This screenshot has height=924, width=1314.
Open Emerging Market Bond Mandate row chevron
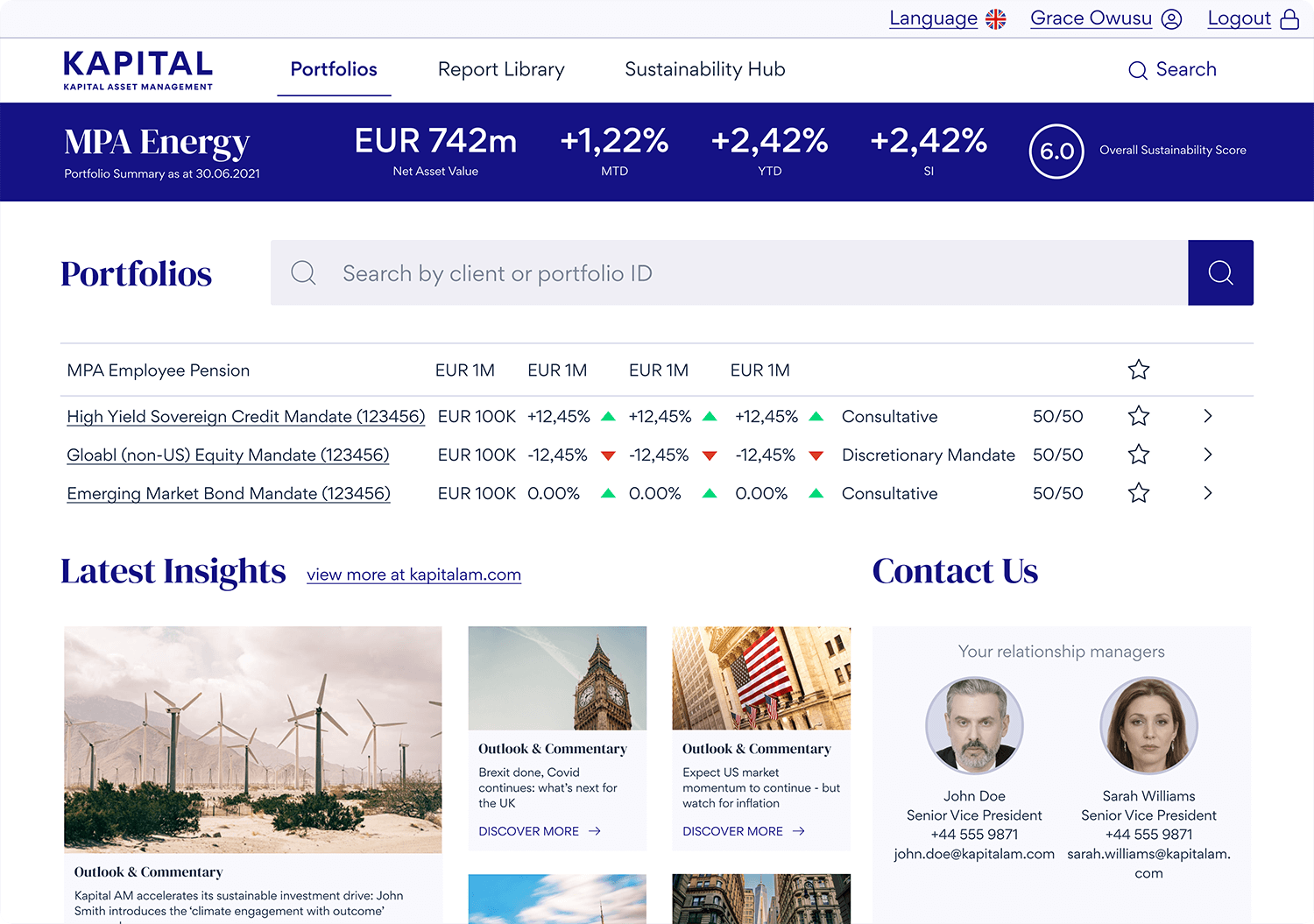pos(1207,493)
